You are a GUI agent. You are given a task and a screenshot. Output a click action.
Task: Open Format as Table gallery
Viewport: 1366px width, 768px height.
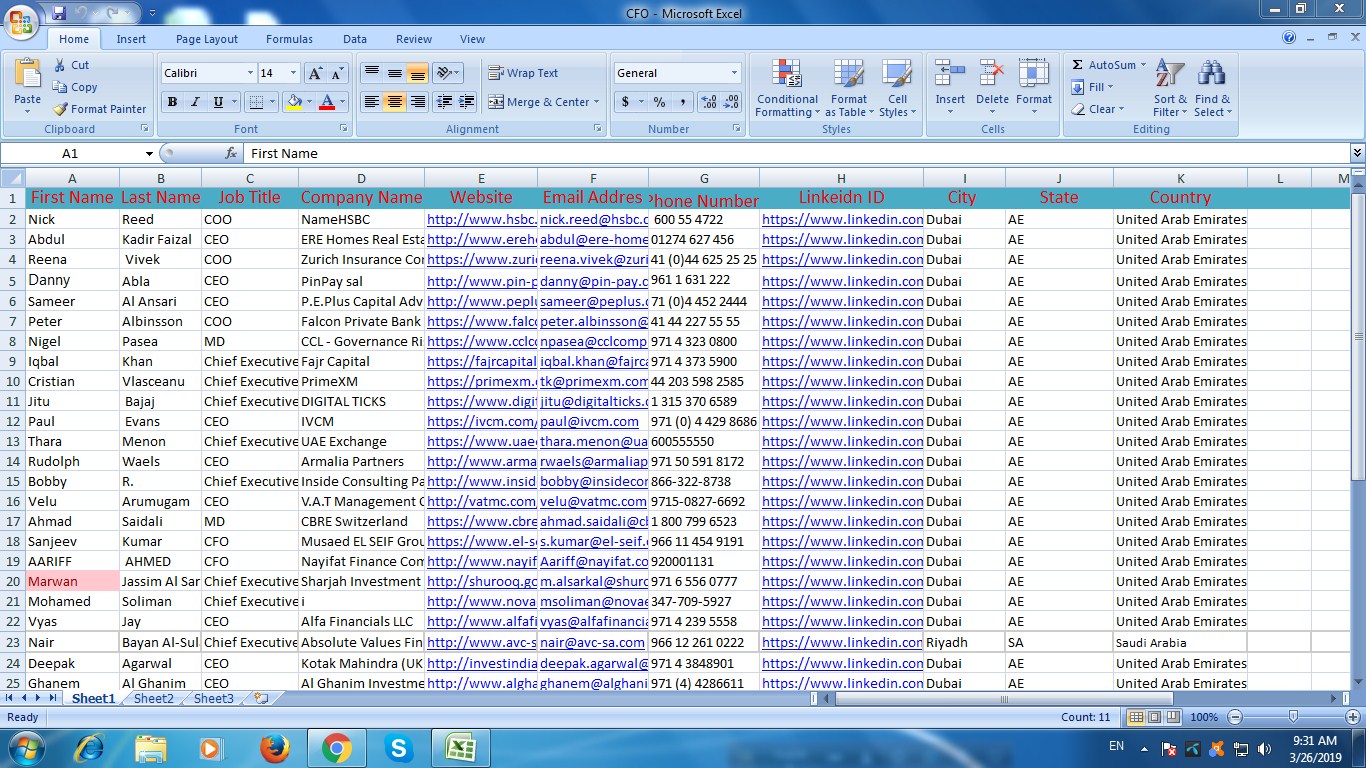[849, 88]
